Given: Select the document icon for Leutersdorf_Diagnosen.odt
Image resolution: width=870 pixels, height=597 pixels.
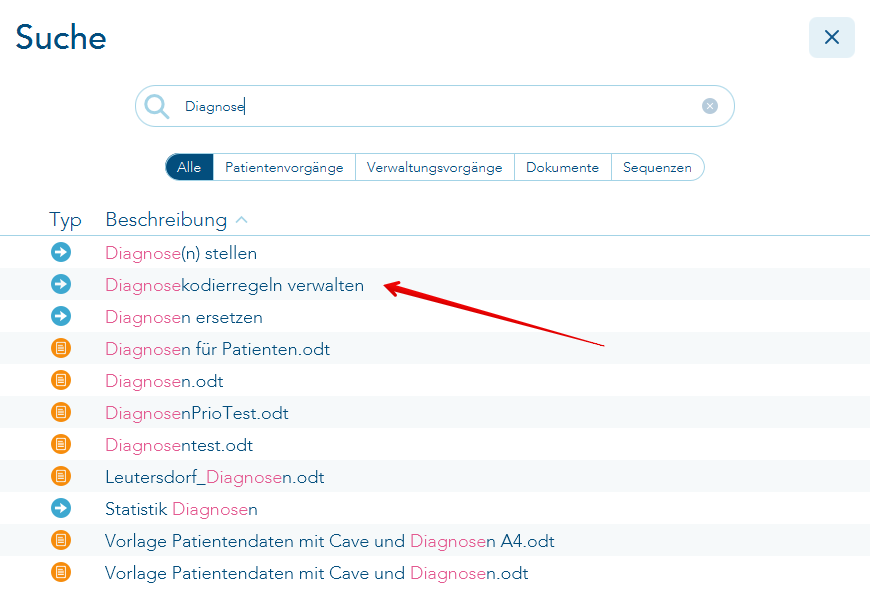Looking at the screenshot, I should 61,476.
